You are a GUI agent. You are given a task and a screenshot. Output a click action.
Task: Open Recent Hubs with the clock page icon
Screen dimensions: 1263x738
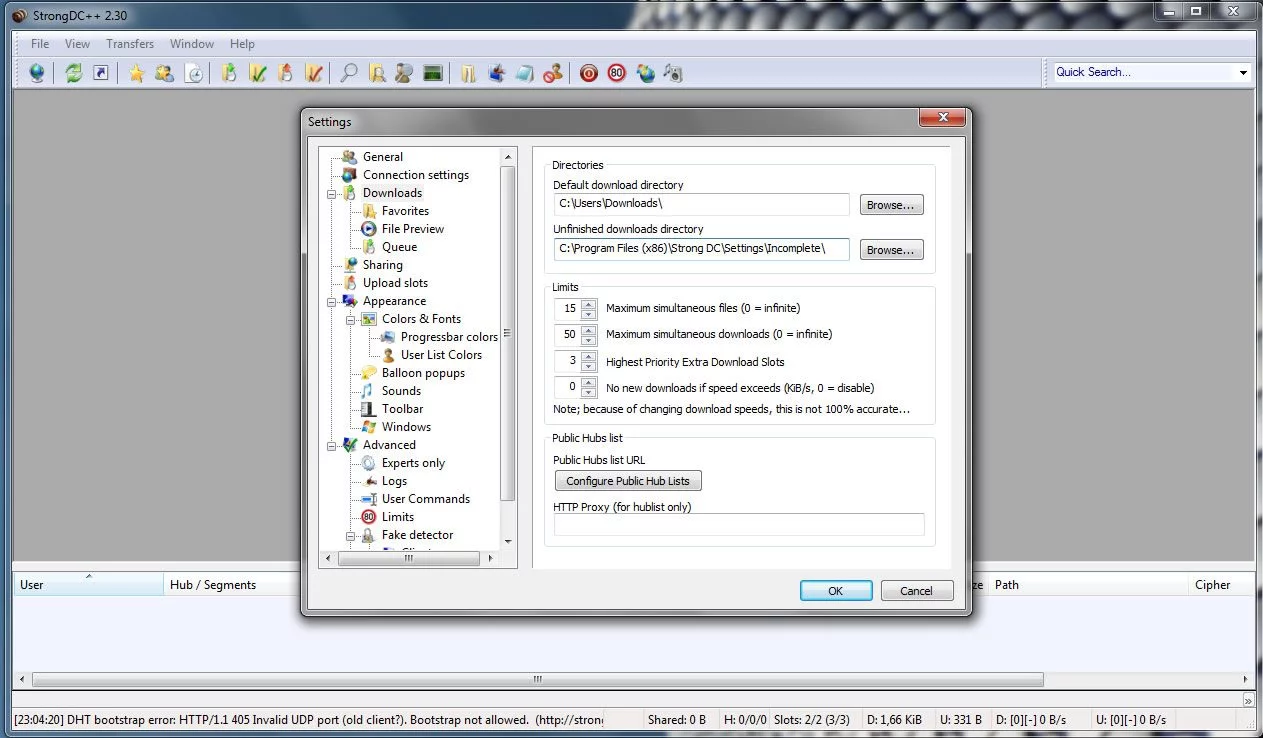point(194,73)
